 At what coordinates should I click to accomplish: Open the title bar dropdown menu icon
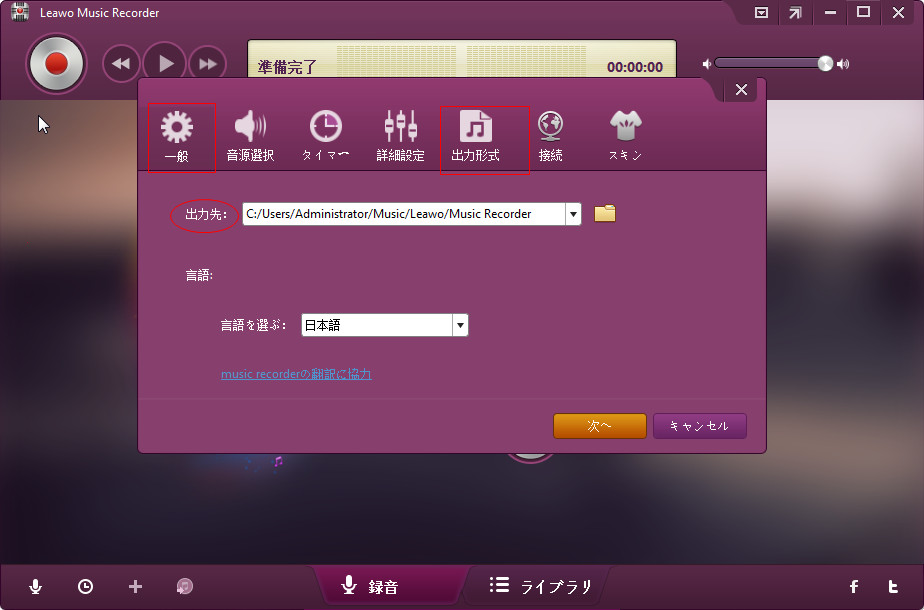point(761,12)
